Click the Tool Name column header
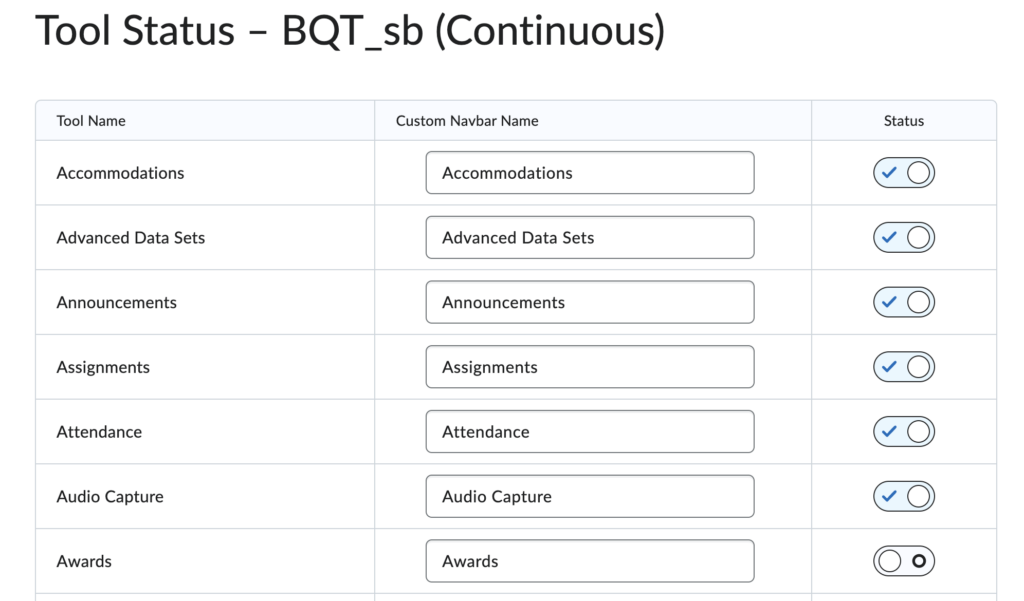Viewport: 1024px width, 601px height. pyautogui.click(x=91, y=121)
